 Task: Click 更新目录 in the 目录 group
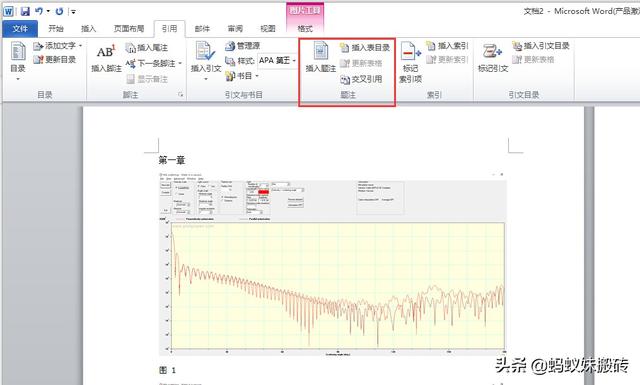[x=55, y=60]
